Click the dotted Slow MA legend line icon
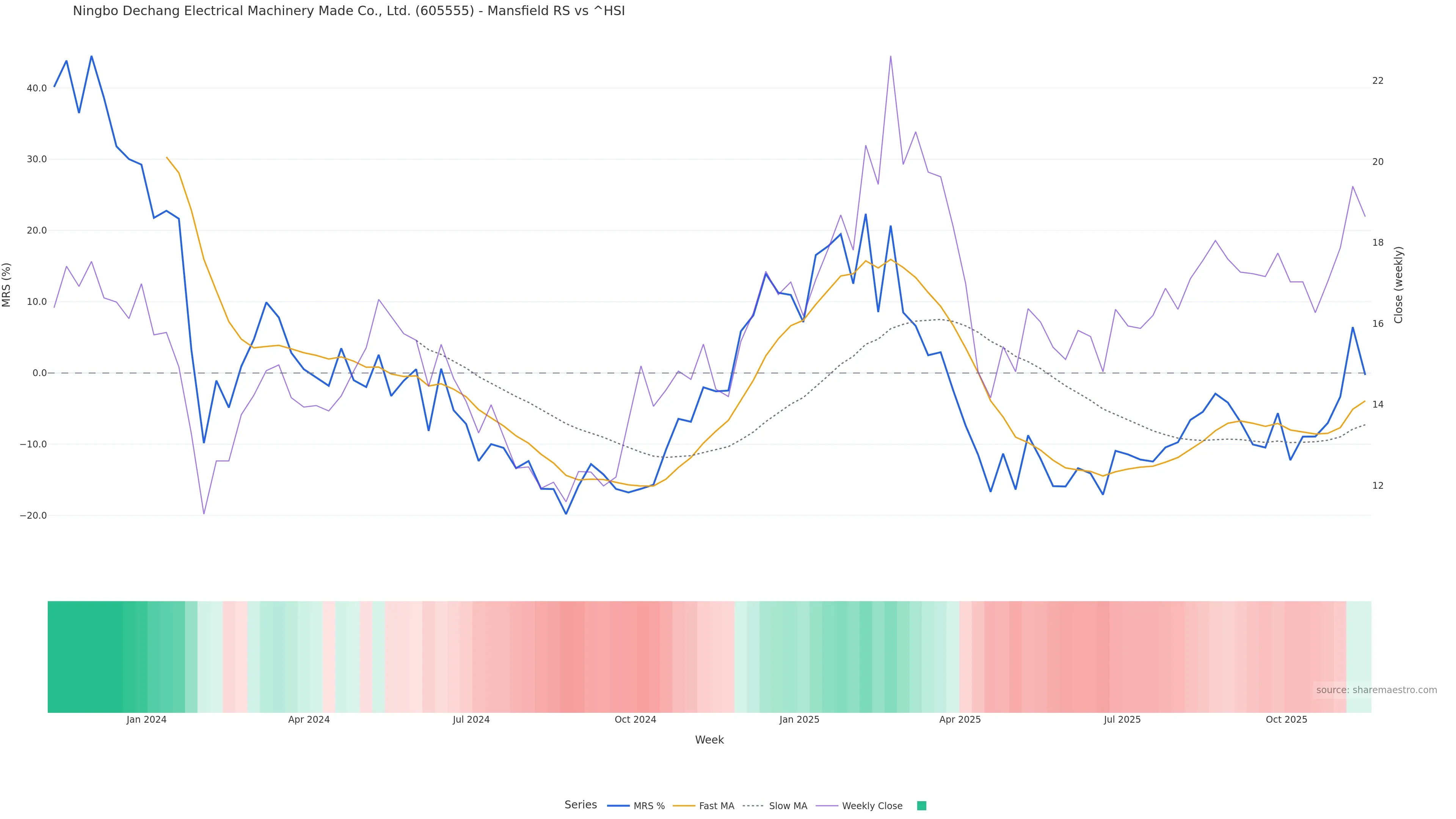 [x=753, y=806]
